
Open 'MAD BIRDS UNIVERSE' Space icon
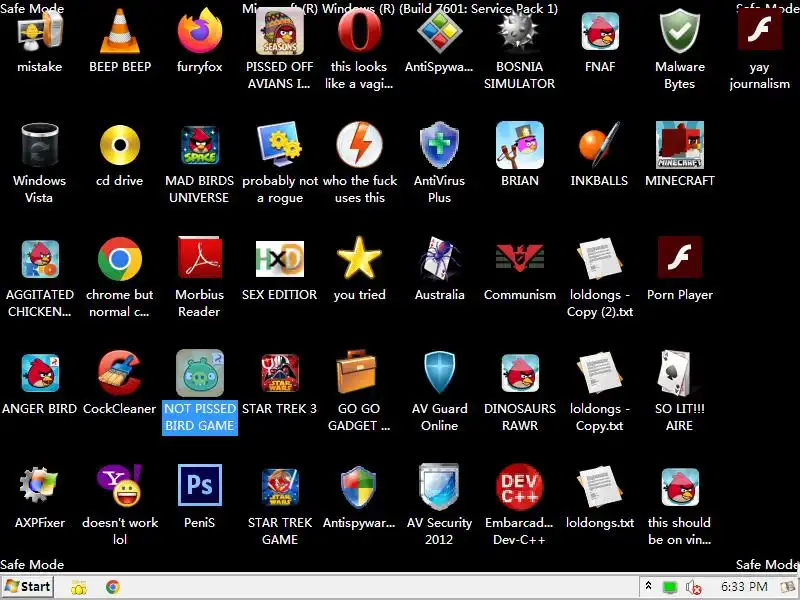click(199, 145)
